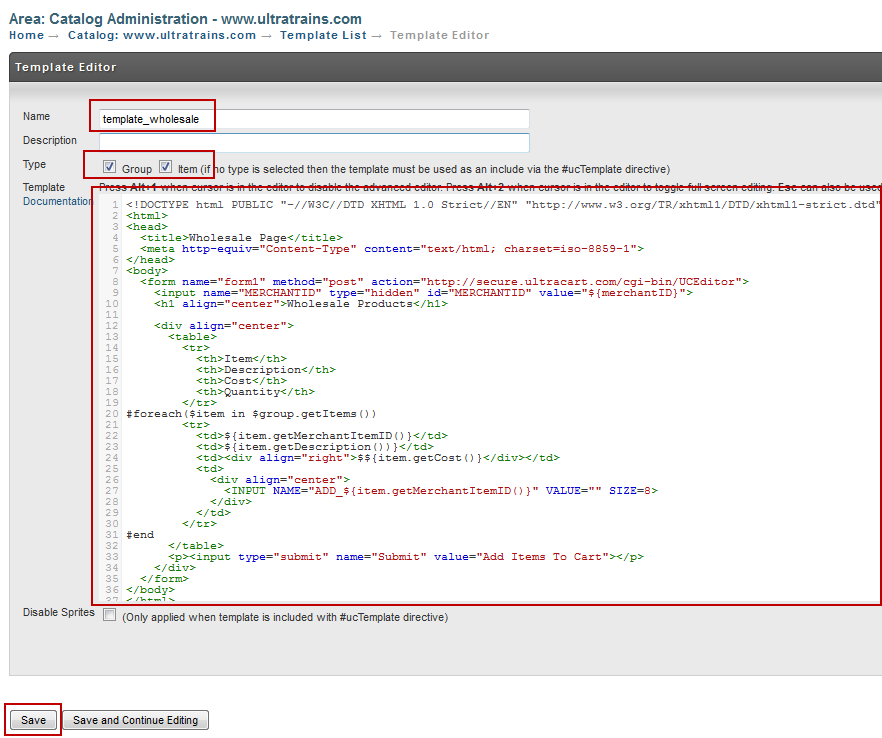Viewport: 882px width, 738px height.
Task: Enable the Disable Sprites checkbox
Action: tap(110, 615)
